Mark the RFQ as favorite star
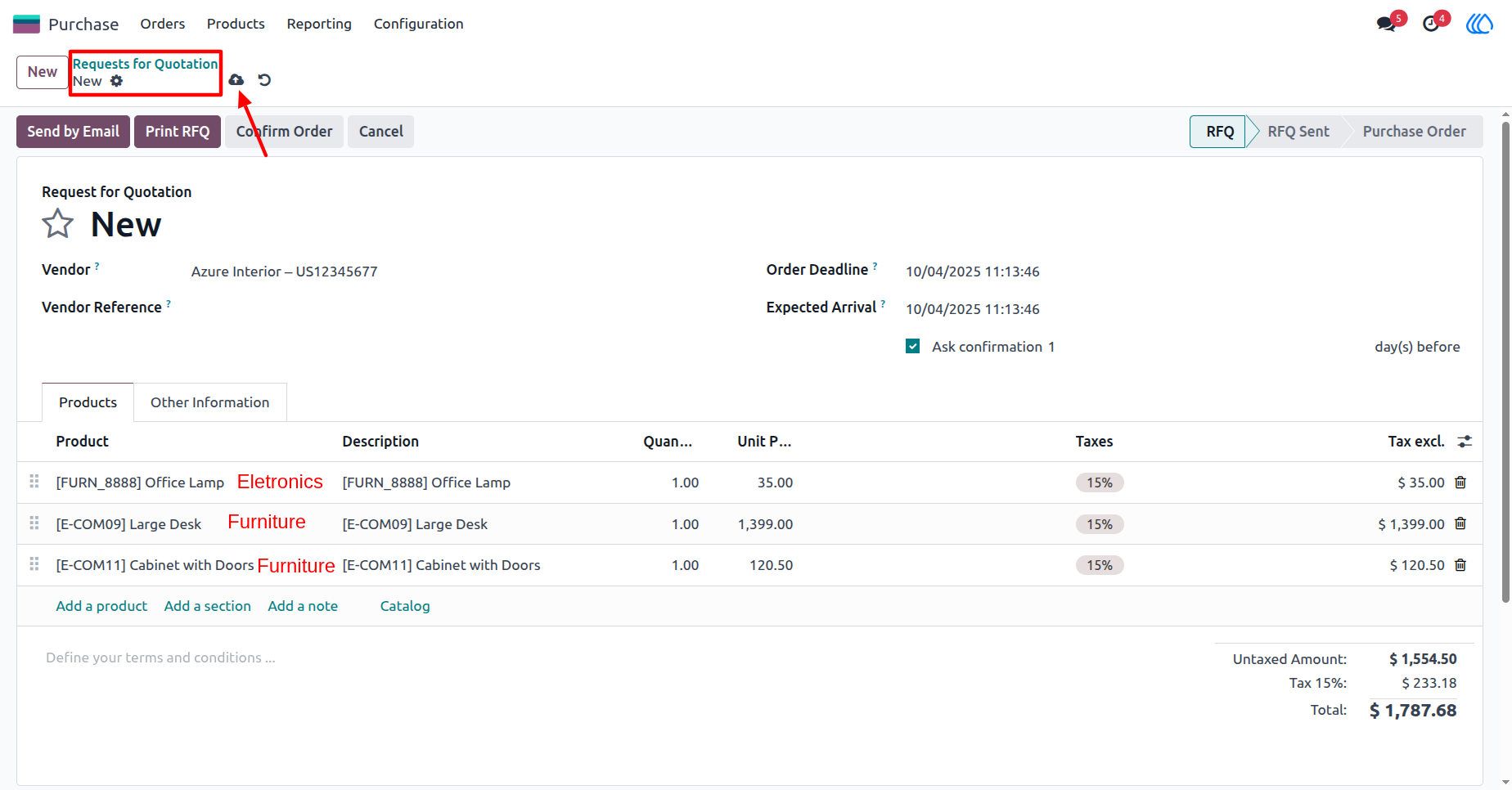The width and height of the screenshot is (1512, 790). [x=57, y=223]
